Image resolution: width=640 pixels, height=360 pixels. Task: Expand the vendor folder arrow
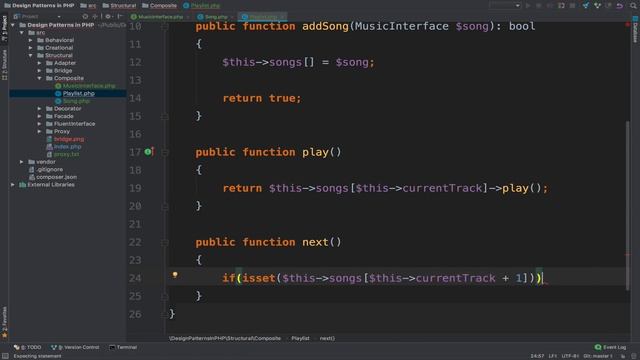tap(22, 162)
